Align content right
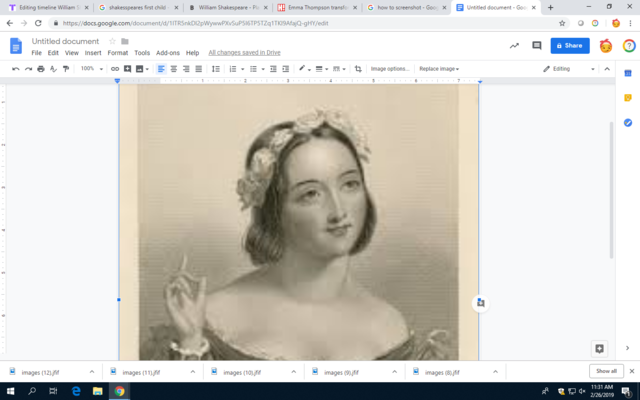The image size is (640, 400). tap(186, 69)
